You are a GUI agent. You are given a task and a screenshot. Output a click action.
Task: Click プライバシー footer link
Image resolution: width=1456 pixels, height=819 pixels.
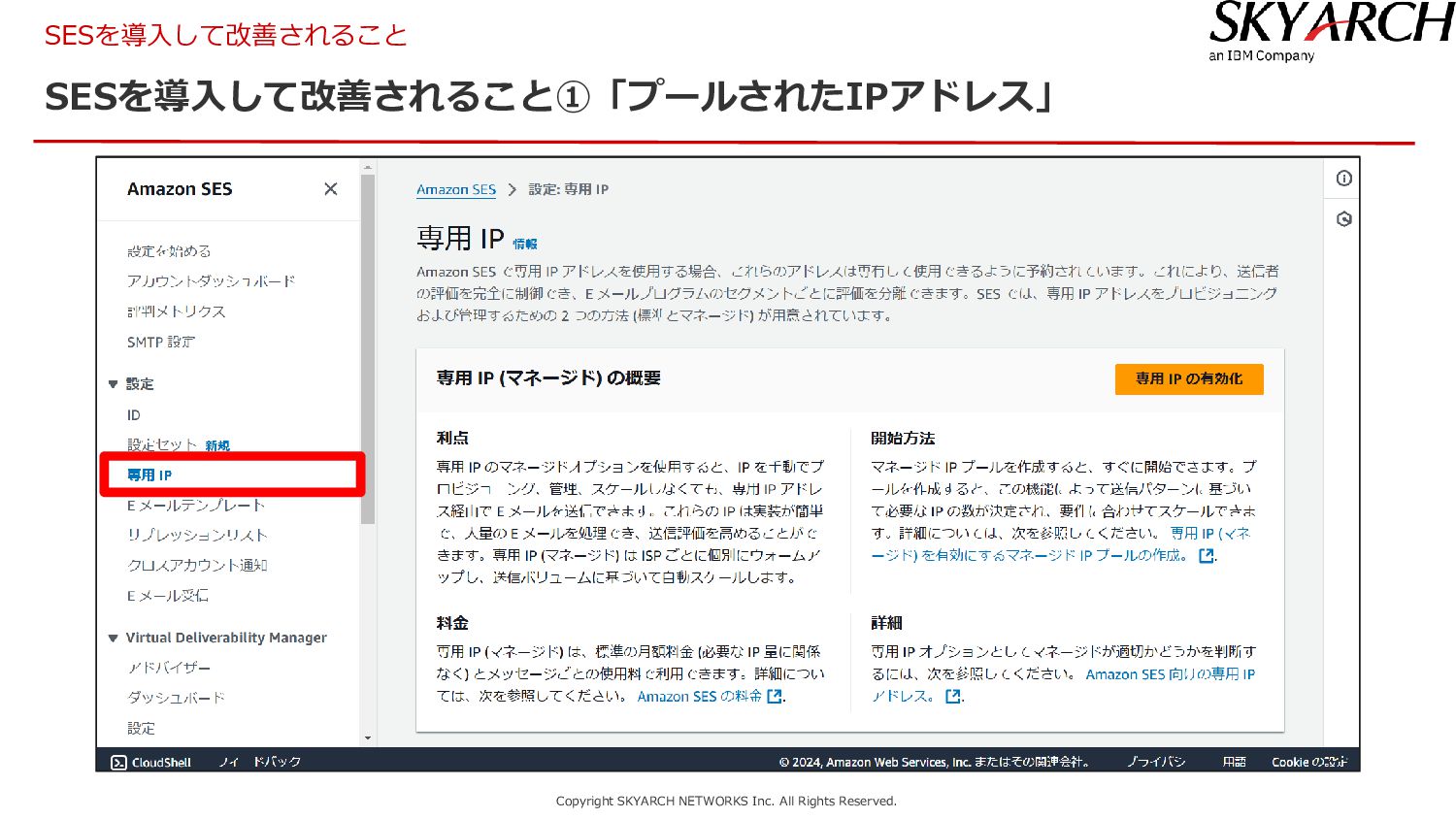pyautogui.click(x=1156, y=763)
